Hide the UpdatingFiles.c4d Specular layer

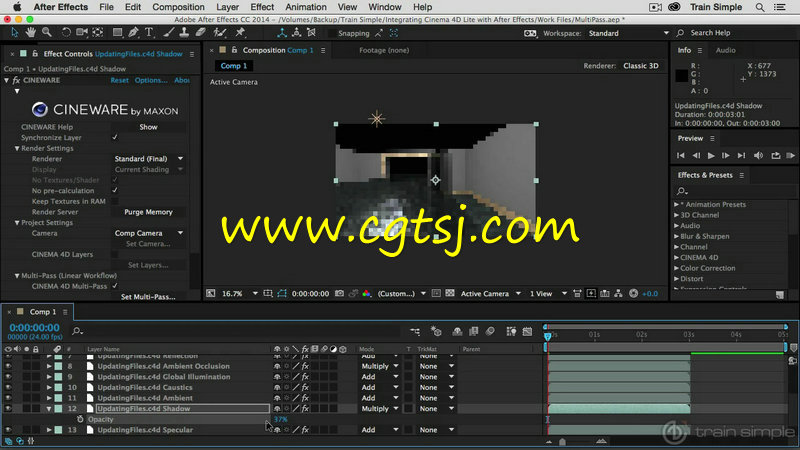tap(8, 430)
